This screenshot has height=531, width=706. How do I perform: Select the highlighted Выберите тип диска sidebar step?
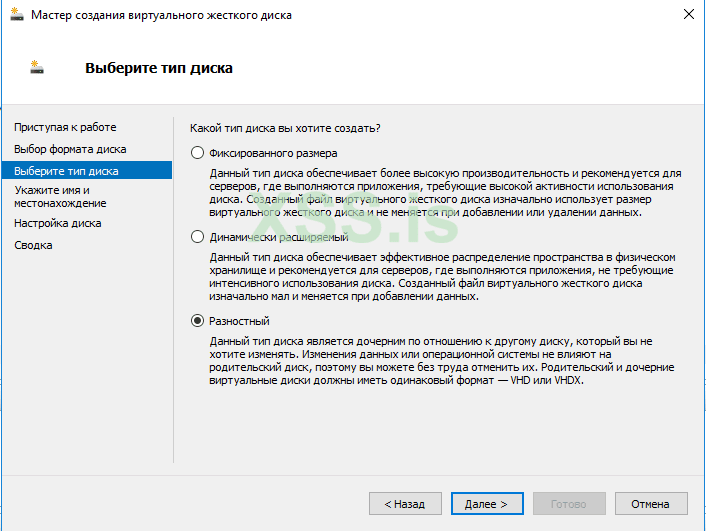click(66, 171)
